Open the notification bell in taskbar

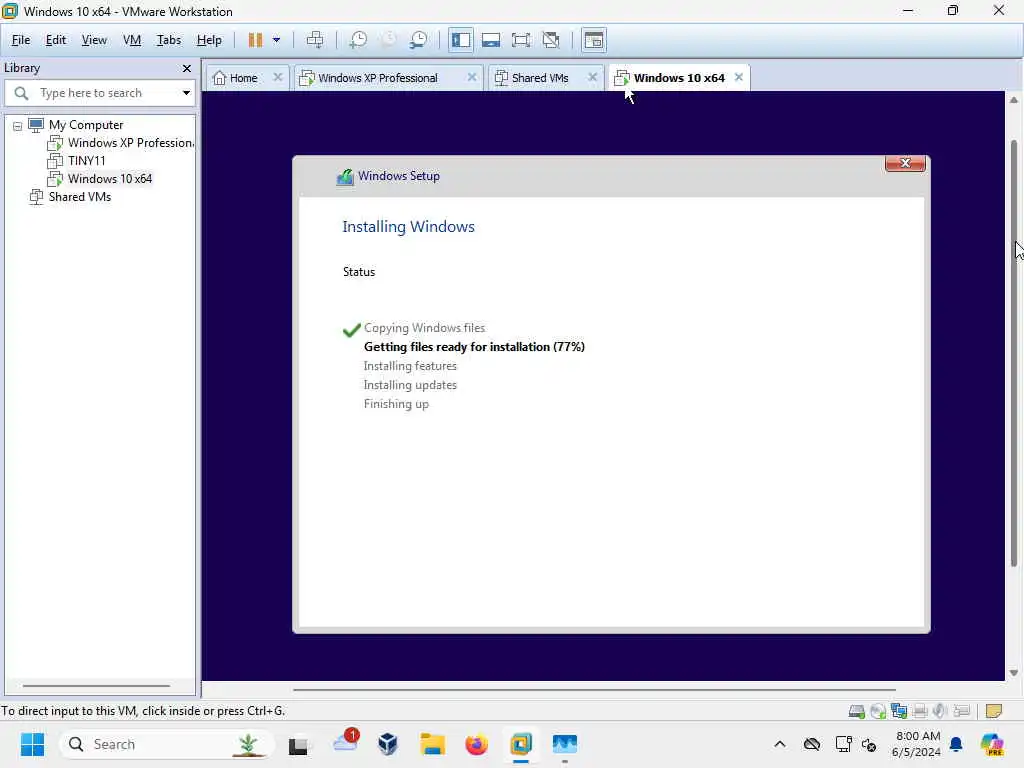point(956,744)
